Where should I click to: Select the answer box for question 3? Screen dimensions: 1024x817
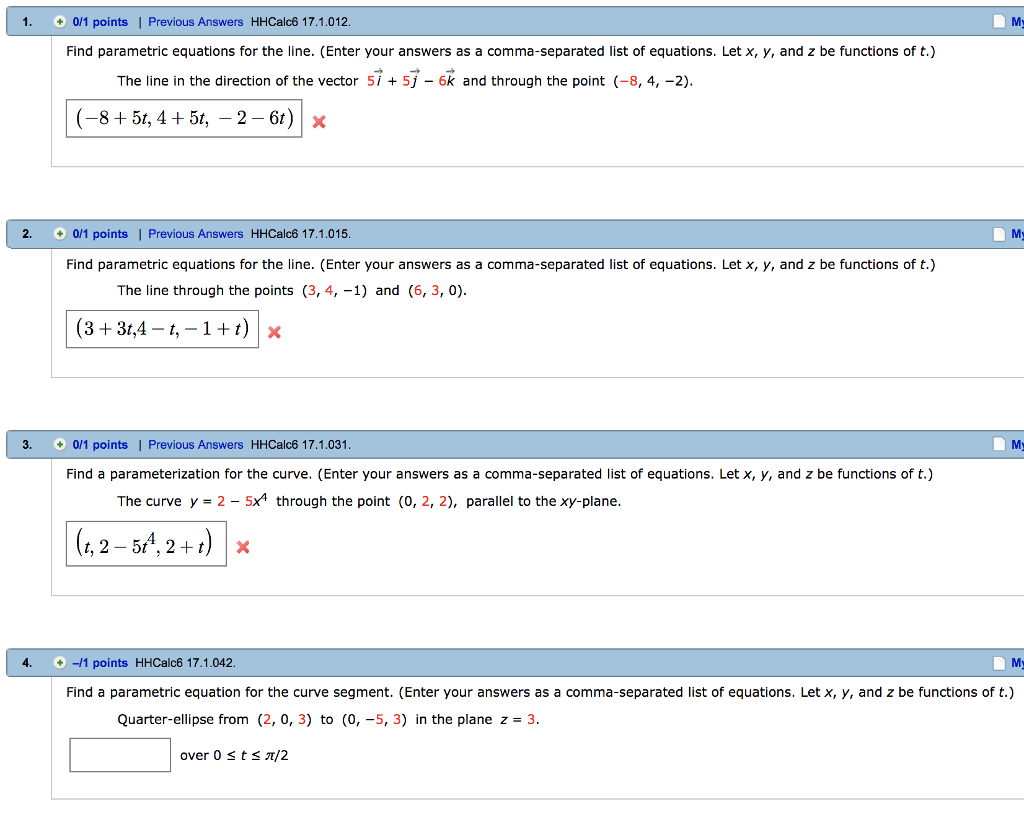click(146, 543)
